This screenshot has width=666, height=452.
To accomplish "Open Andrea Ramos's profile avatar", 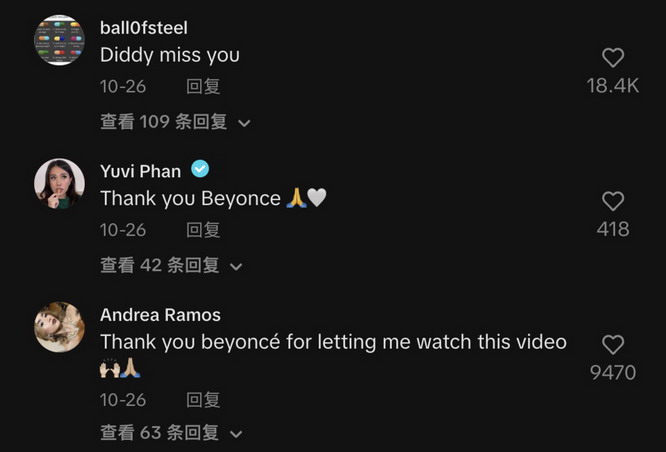I will [59, 327].
